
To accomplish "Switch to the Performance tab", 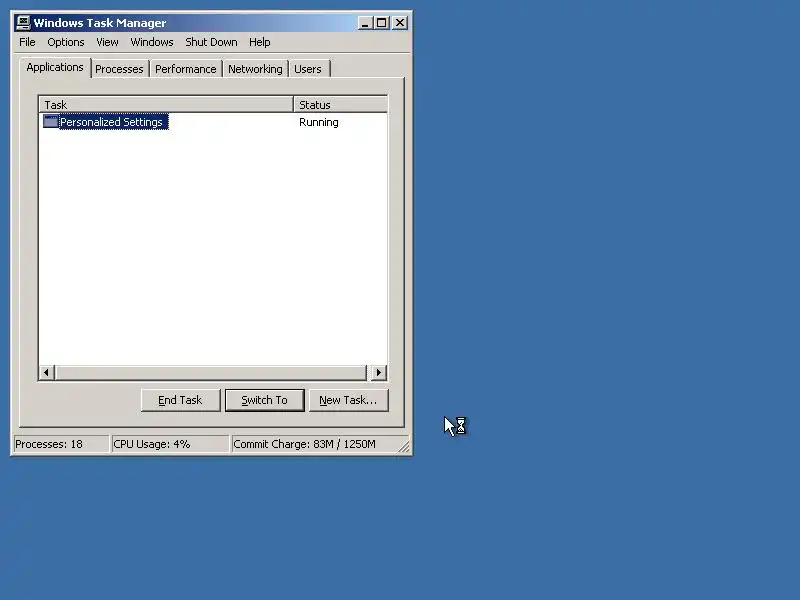I will 186,69.
